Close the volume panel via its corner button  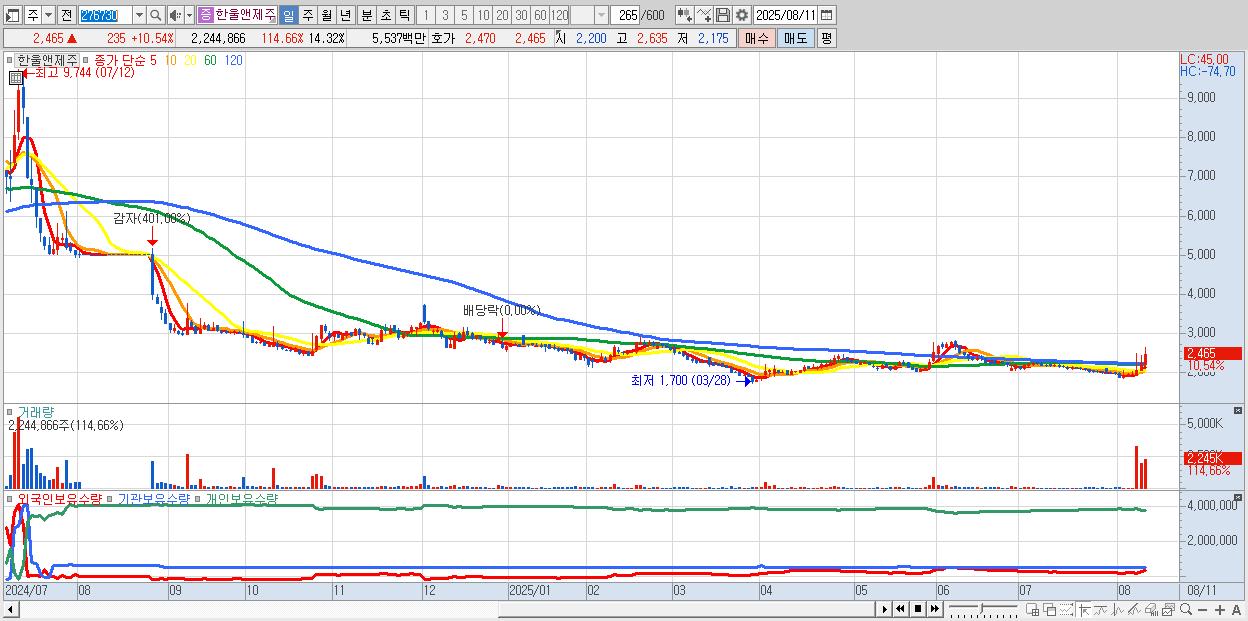pyautogui.click(x=1240, y=410)
